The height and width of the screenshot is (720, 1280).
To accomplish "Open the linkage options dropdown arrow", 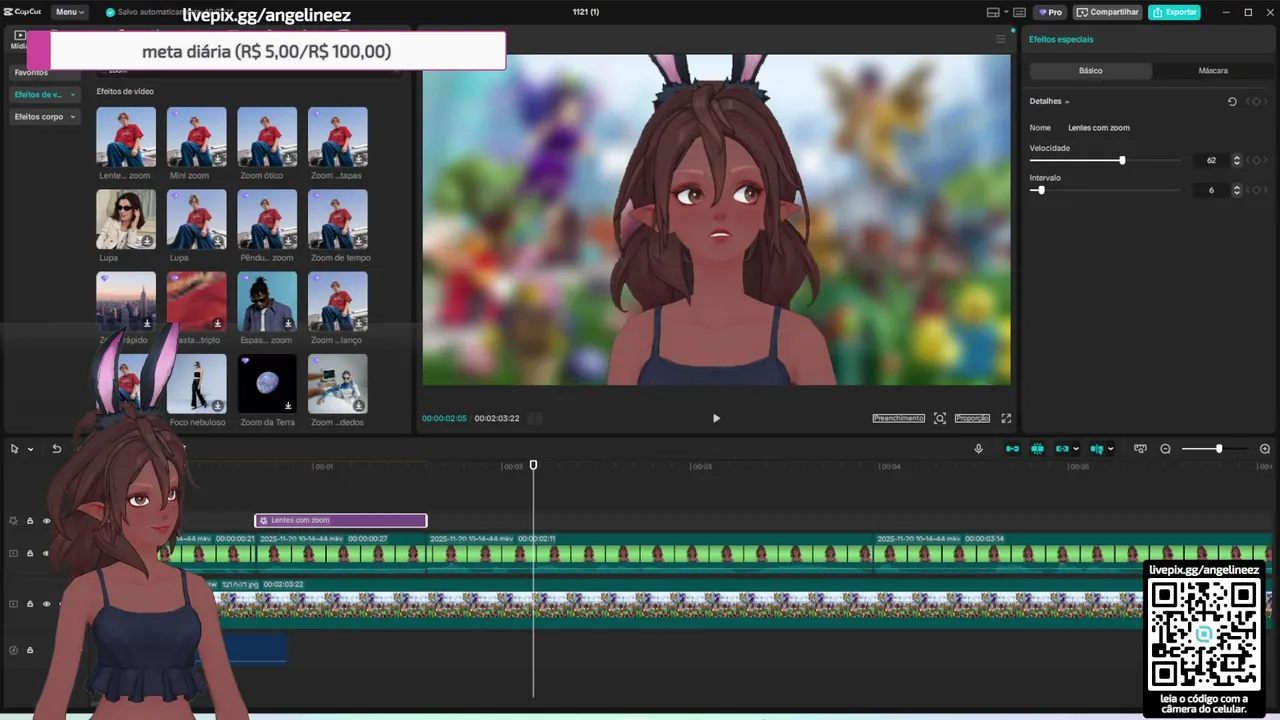I will click(1076, 449).
